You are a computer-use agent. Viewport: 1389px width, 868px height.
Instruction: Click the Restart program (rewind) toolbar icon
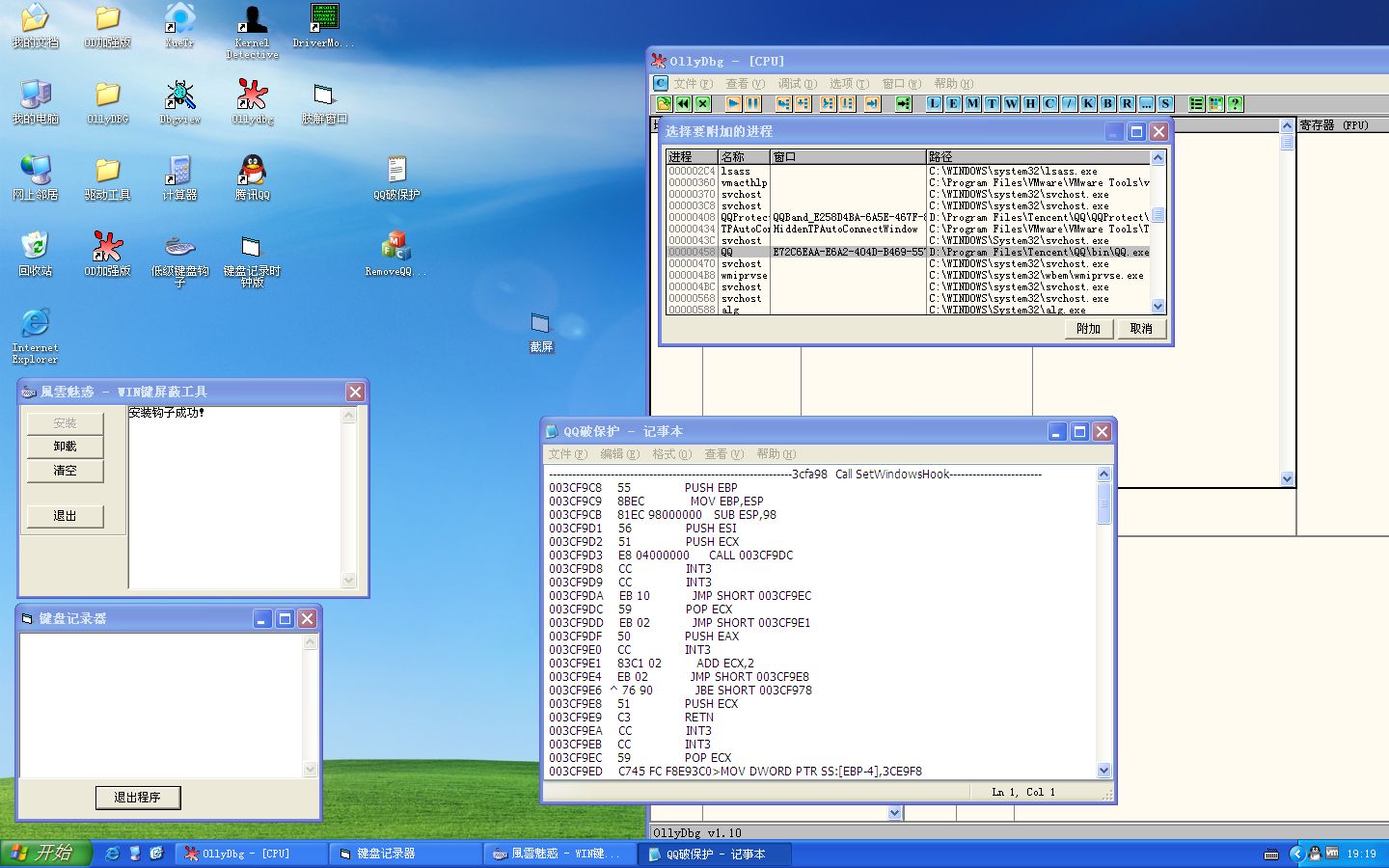point(683,103)
